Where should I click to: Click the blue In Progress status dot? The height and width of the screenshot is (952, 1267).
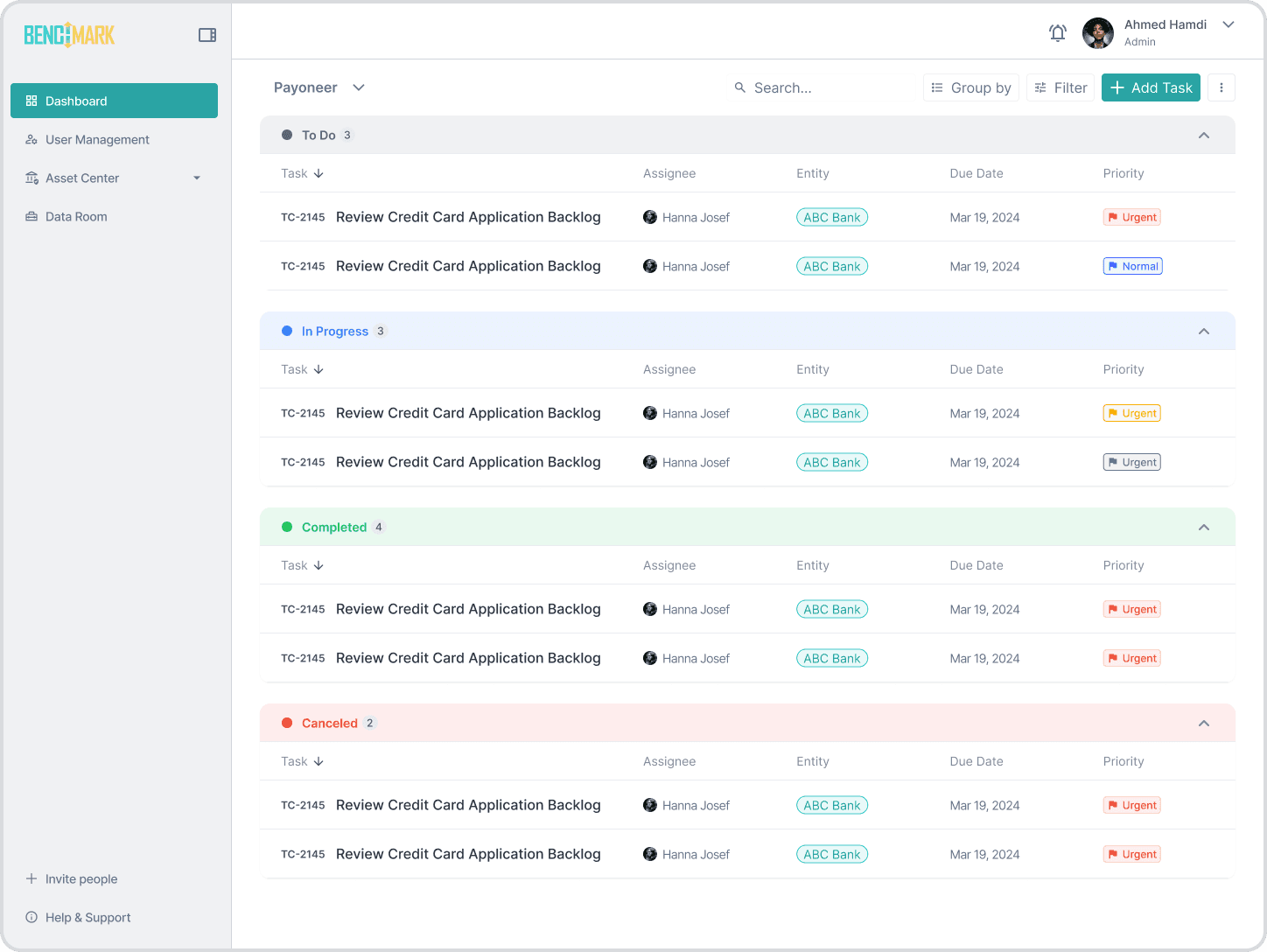tap(287, 331)
